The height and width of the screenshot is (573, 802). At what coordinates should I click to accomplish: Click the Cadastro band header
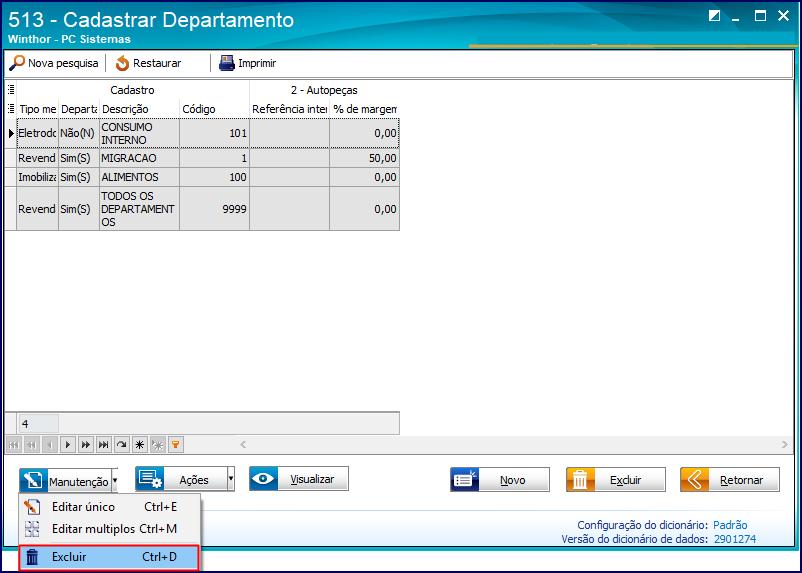tap(132, 90)
